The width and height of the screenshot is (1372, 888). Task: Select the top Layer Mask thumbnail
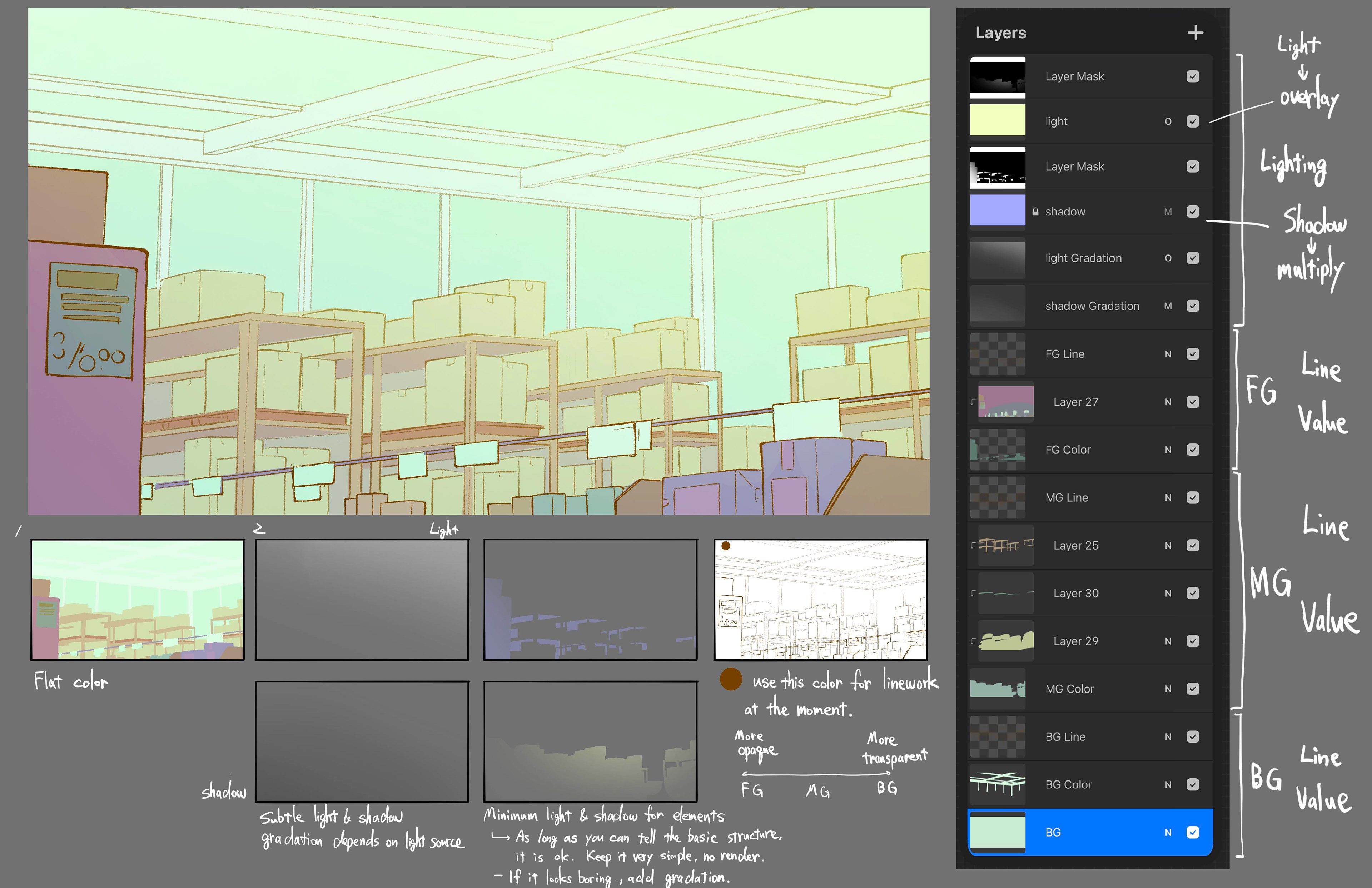pos(998,77)
